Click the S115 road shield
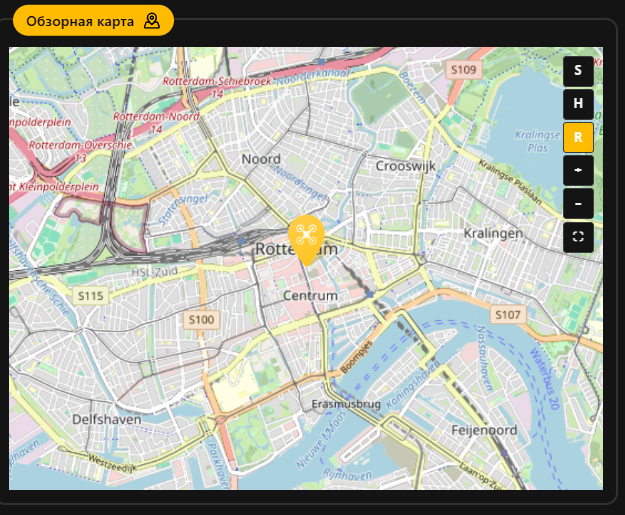Image resolution: width=625 pixels, height=515 pixels. [90, 296]
